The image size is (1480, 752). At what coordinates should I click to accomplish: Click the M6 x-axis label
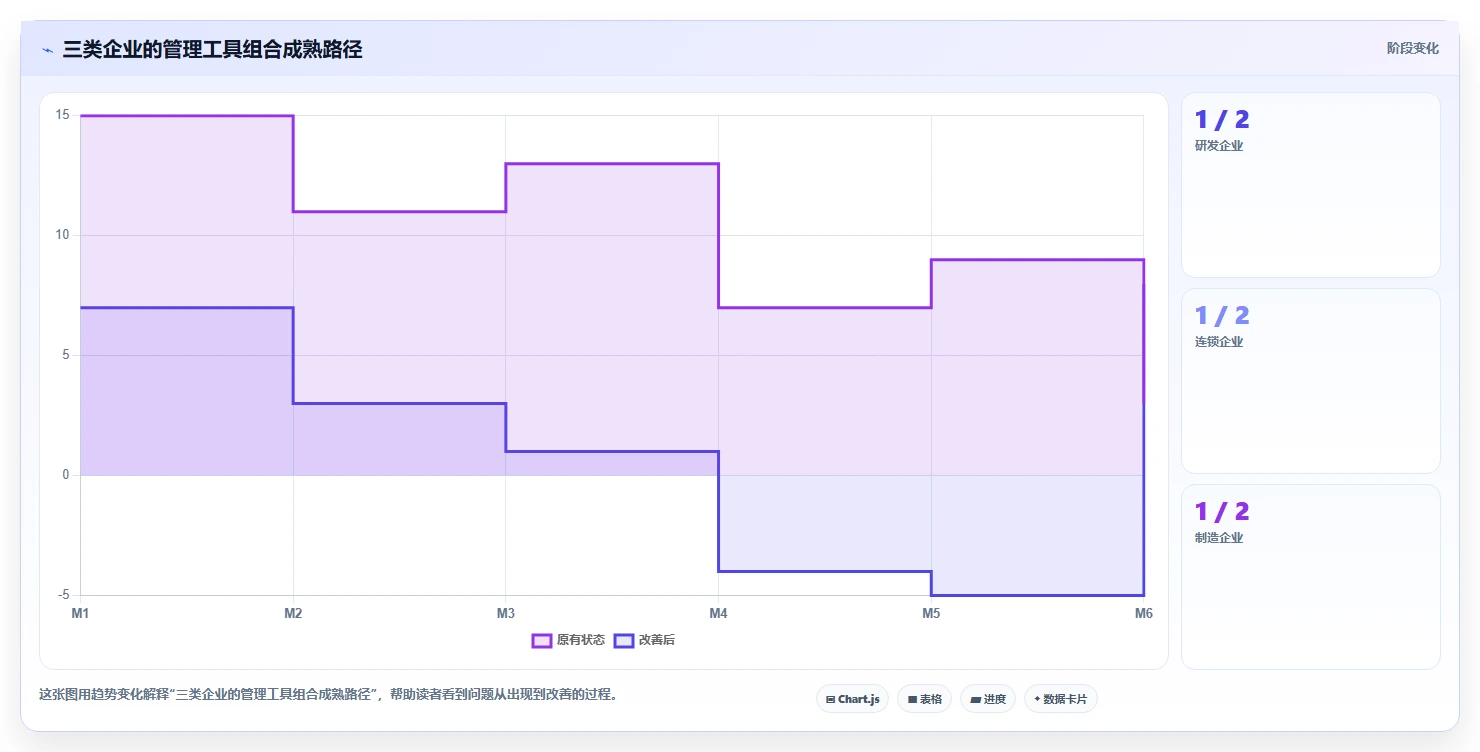[x=1144, y=613]
